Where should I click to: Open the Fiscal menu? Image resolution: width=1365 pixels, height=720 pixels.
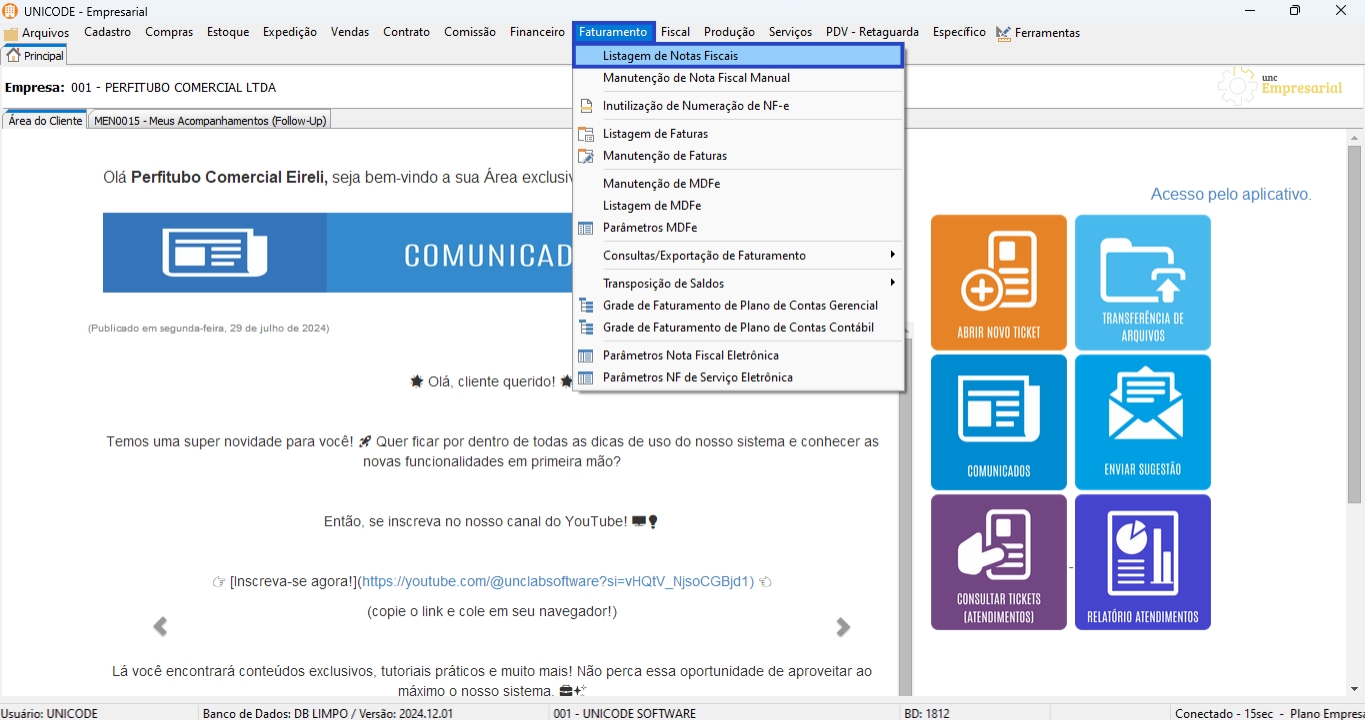pos(675,32)
